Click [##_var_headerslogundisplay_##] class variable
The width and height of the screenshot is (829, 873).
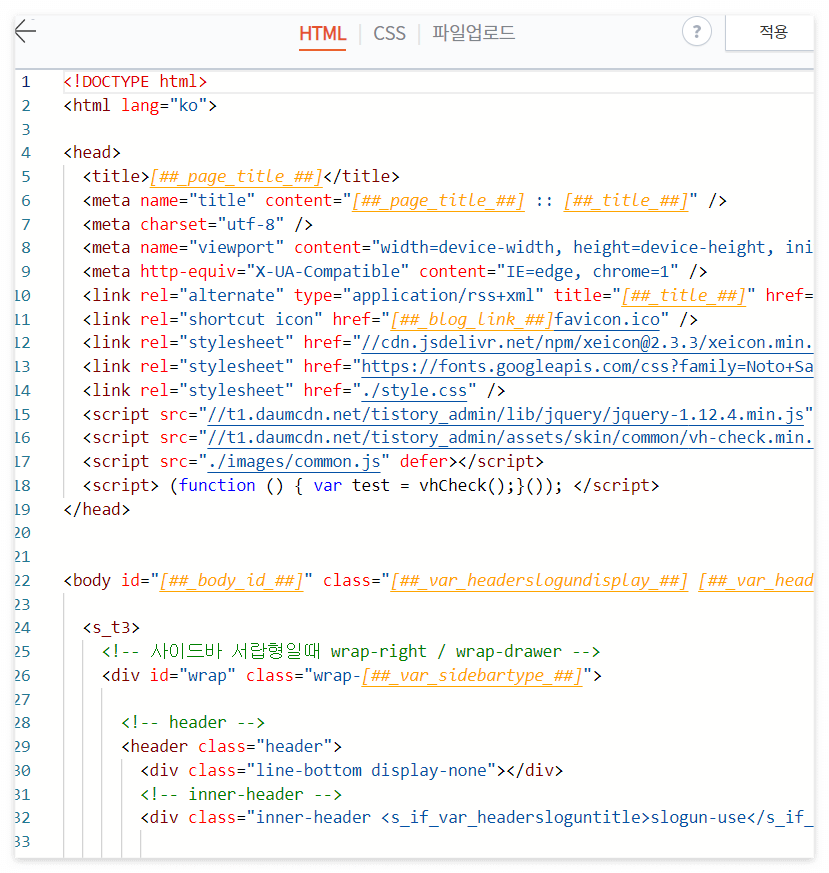click(539, 581)
